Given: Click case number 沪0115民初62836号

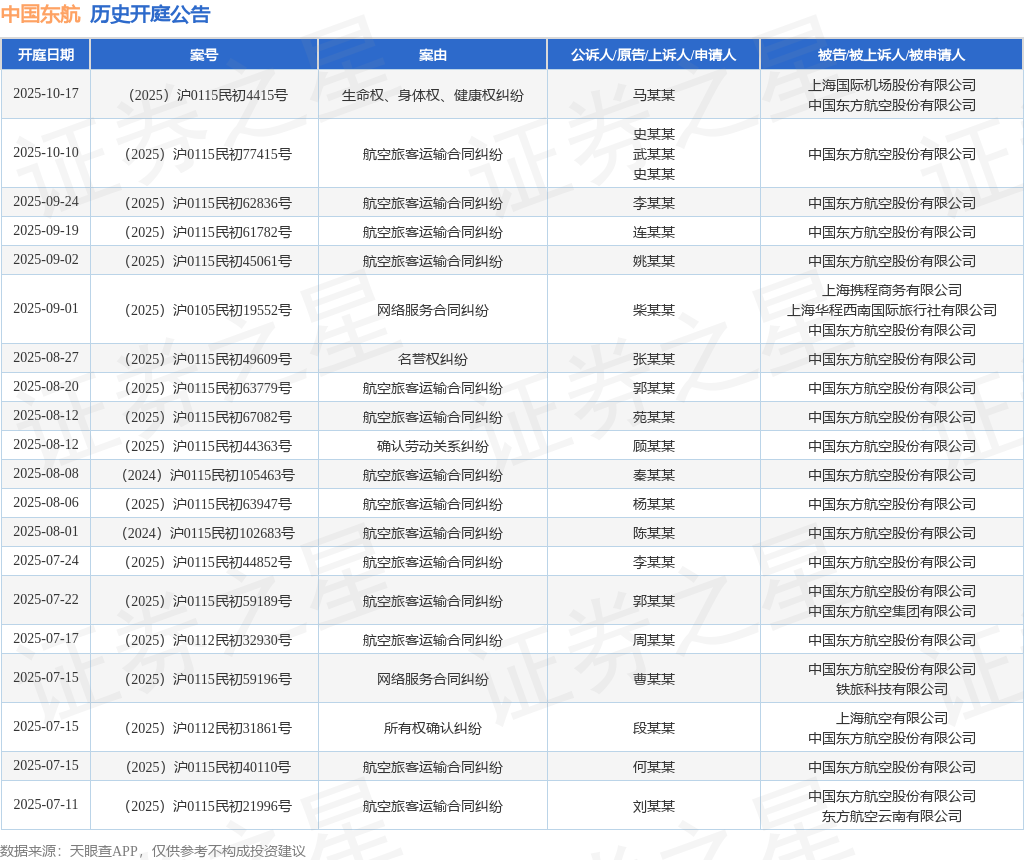Looking at the screenshot, I should click(208, 203).
